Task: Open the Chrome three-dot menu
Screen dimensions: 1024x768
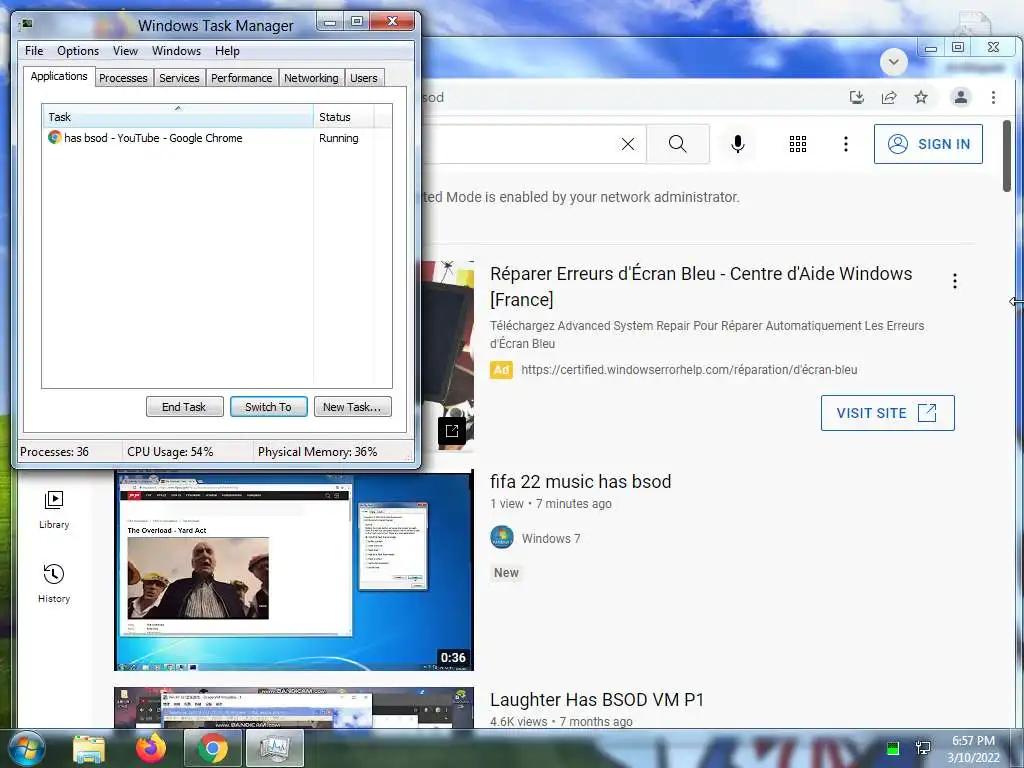Action: (993, 98)
